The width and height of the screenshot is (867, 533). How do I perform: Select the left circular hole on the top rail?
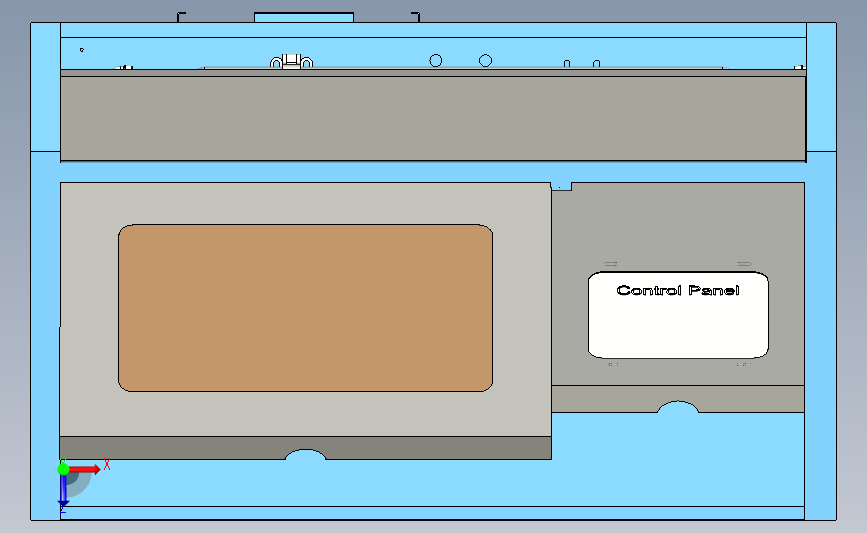[436, 60]
